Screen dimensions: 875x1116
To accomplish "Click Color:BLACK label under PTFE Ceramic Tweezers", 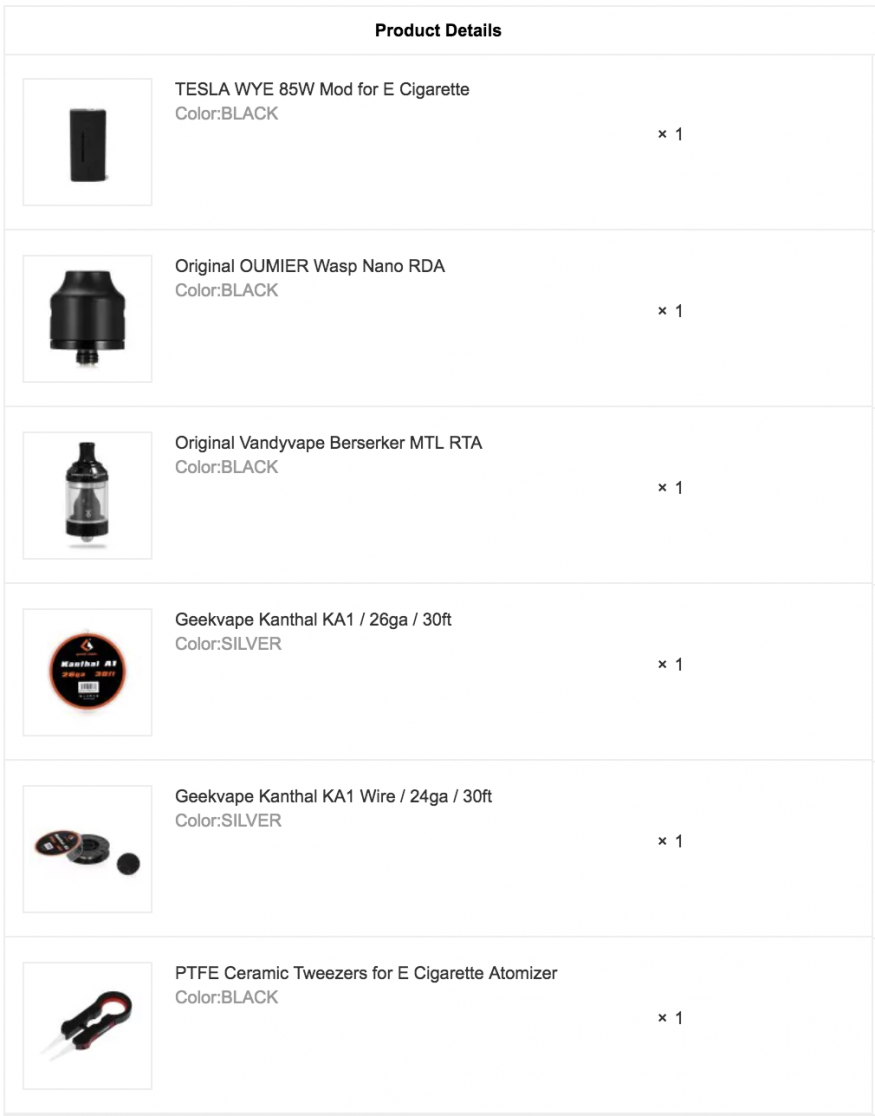I will click(x=227, y=998).
